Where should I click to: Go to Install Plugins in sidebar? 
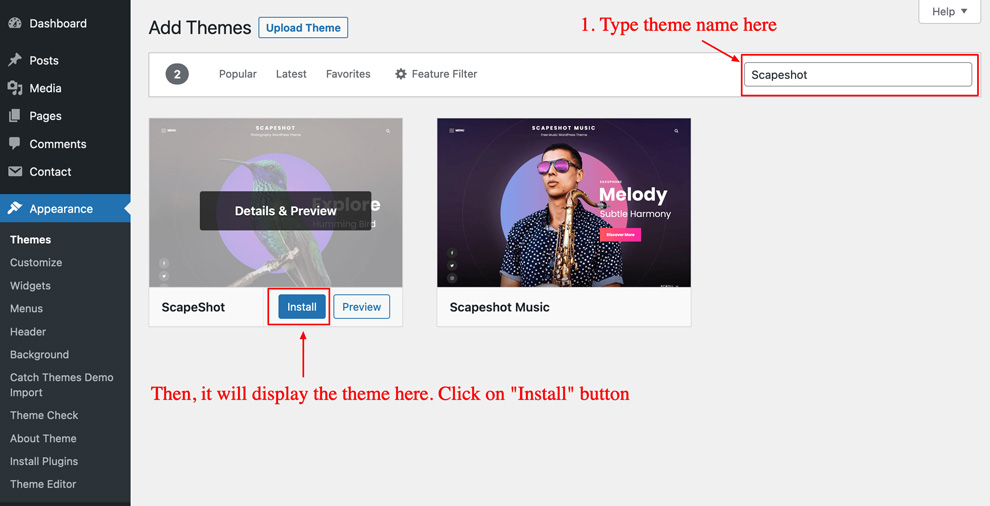point(44,461)
